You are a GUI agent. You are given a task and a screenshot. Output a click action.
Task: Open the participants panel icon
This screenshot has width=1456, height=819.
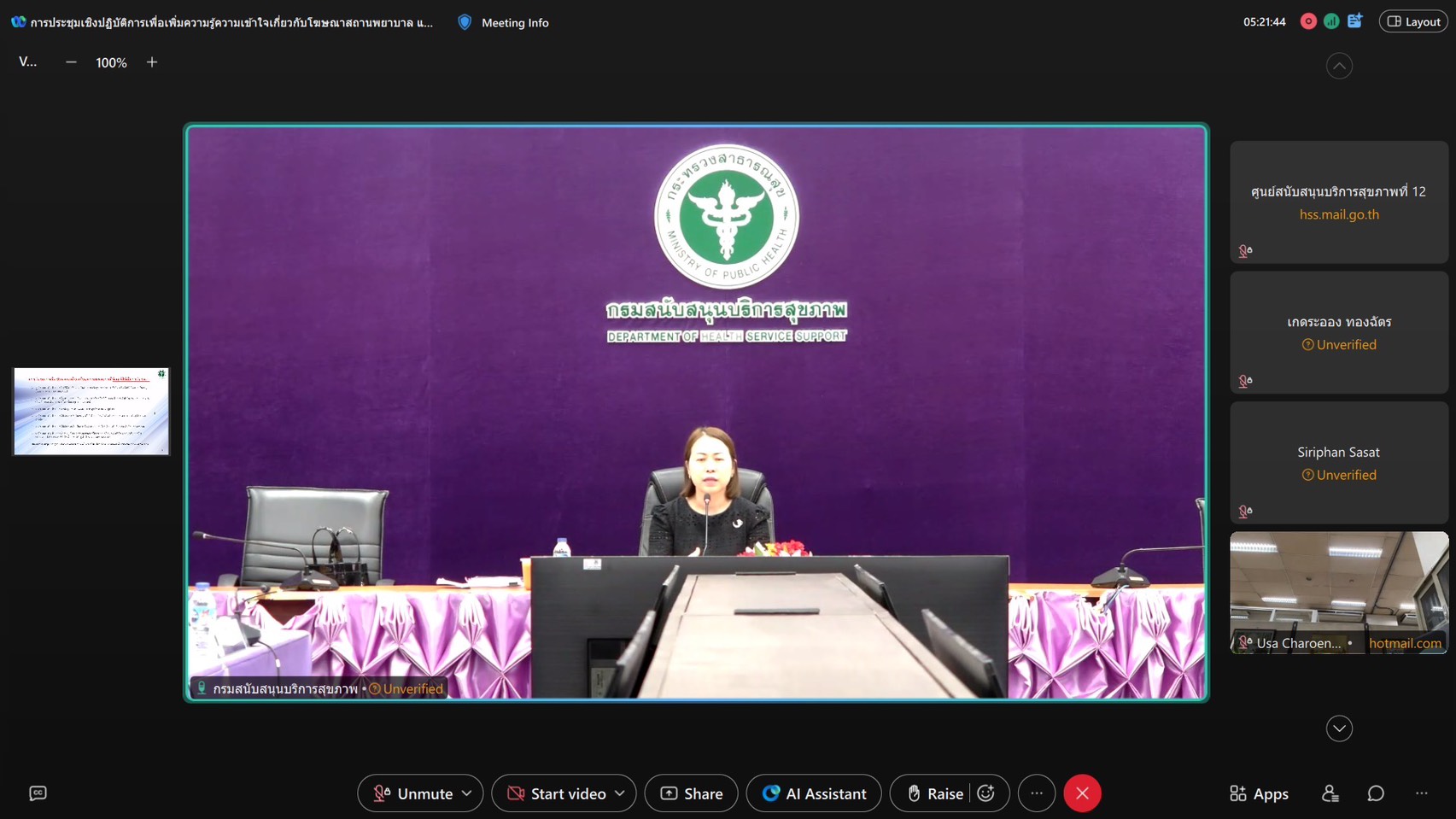[x=1330, y=793]
